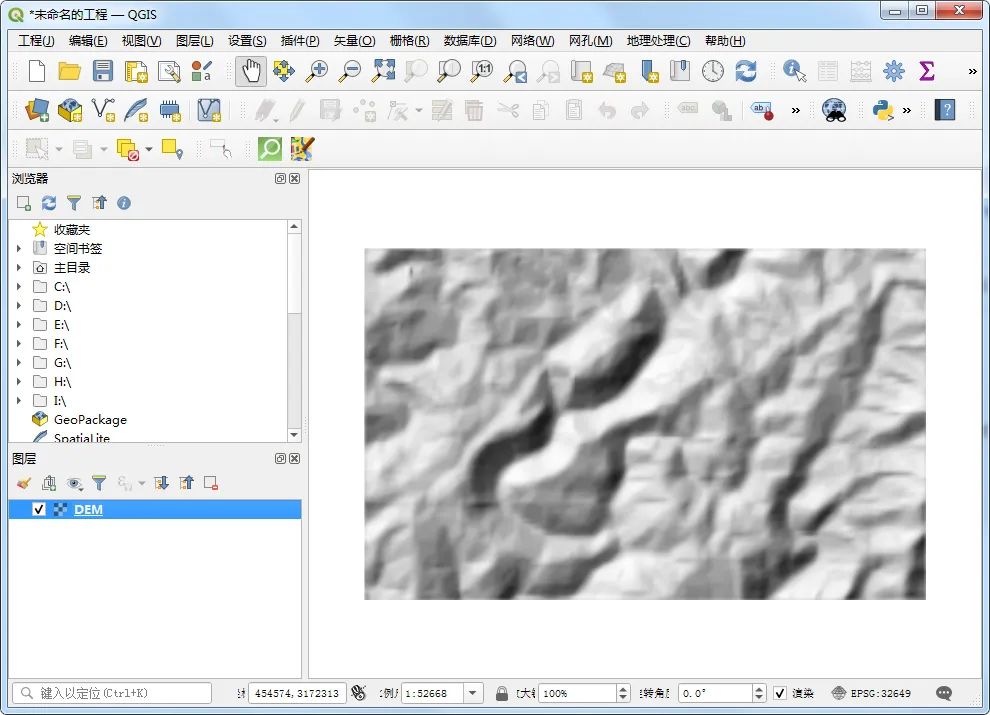990x715 pixels.
Task: Toggle the Render checkbox in status bar
Action: [780, 693]
